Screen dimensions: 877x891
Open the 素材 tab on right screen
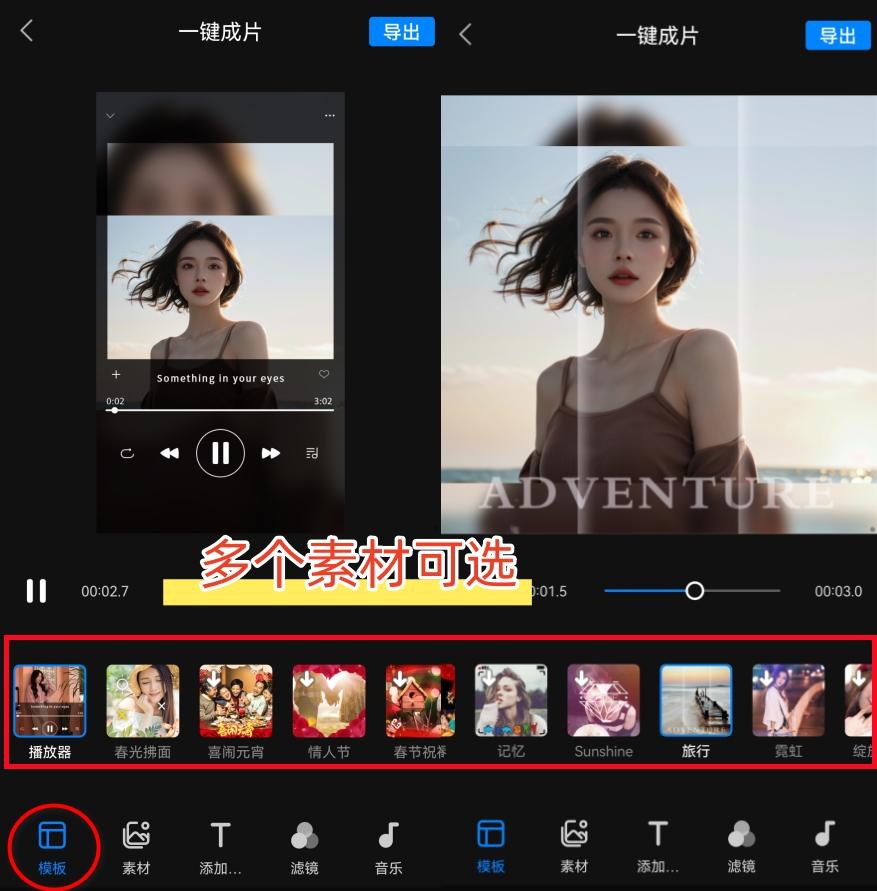click(x=573, y=847)
